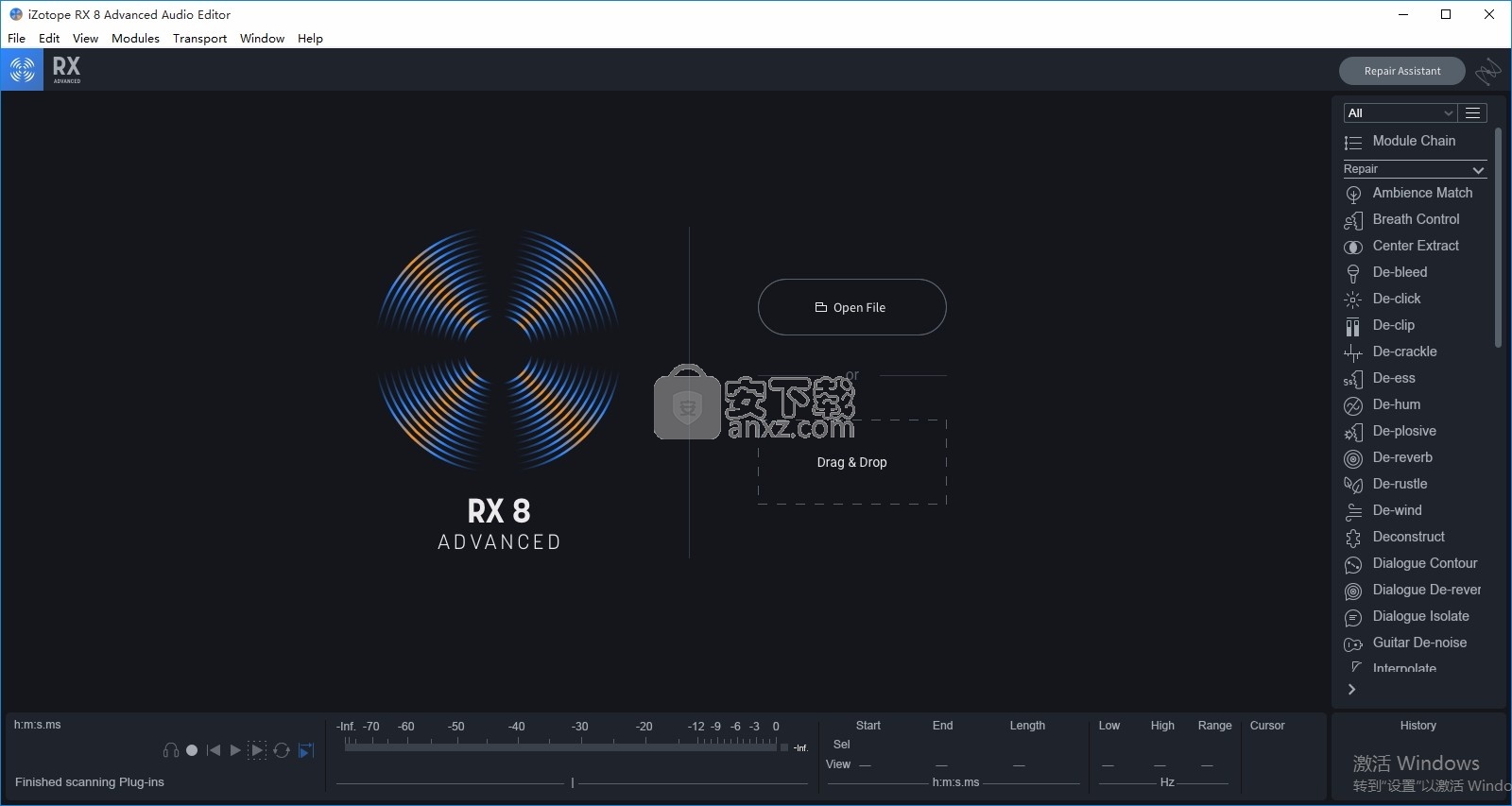Image resolution: width=1512 pixels, height=806 pixels.
Task: Click the Sel start value field
Action: 868,745
